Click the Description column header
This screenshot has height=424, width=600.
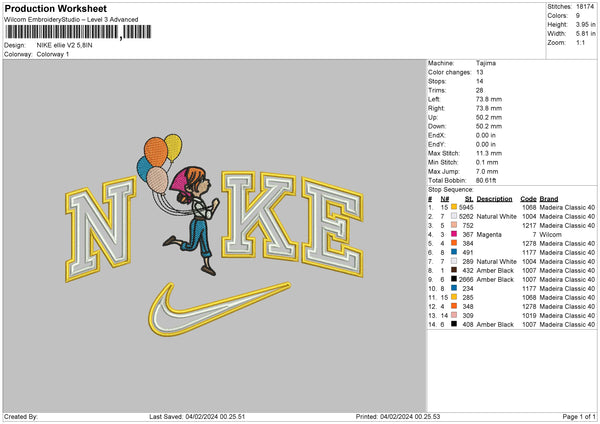494,198
